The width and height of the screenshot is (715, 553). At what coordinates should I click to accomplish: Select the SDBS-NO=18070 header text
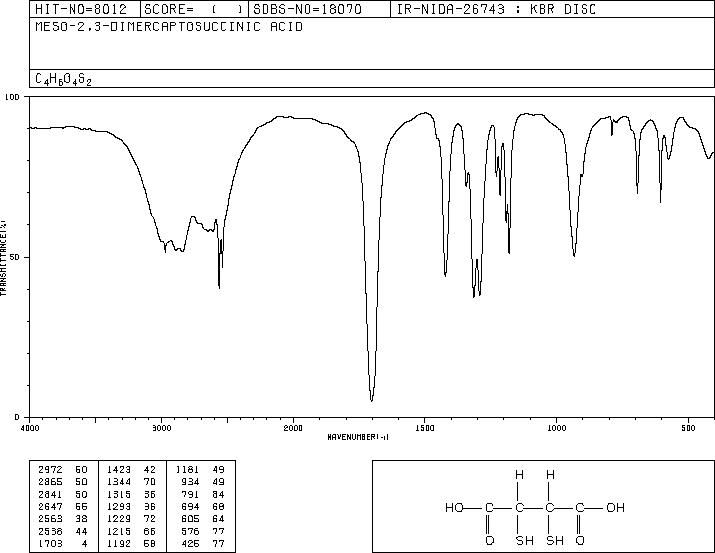click(x=307, y=9)
